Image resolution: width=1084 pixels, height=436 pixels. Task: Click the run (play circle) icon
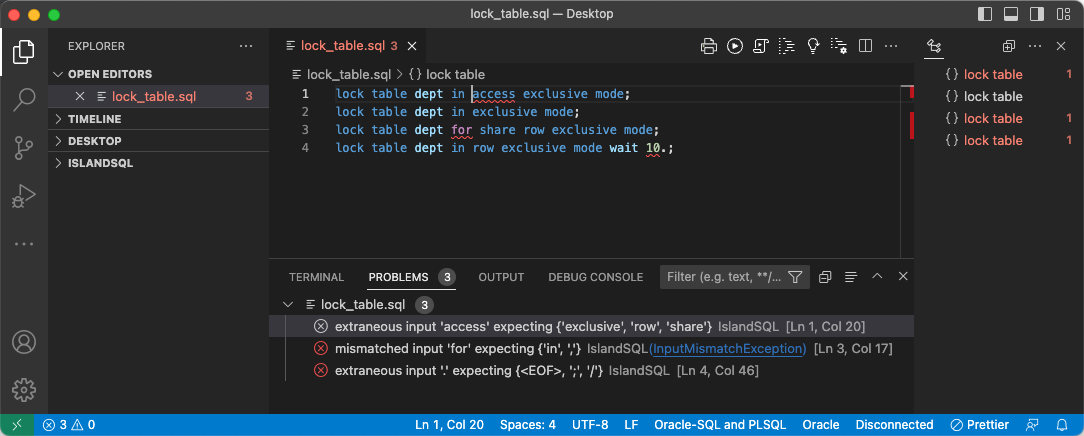734,46
